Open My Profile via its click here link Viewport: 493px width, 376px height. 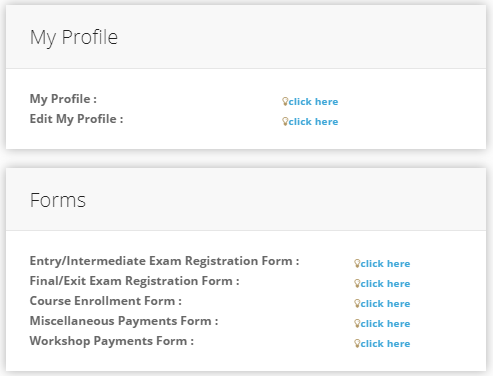pos(313,102)
